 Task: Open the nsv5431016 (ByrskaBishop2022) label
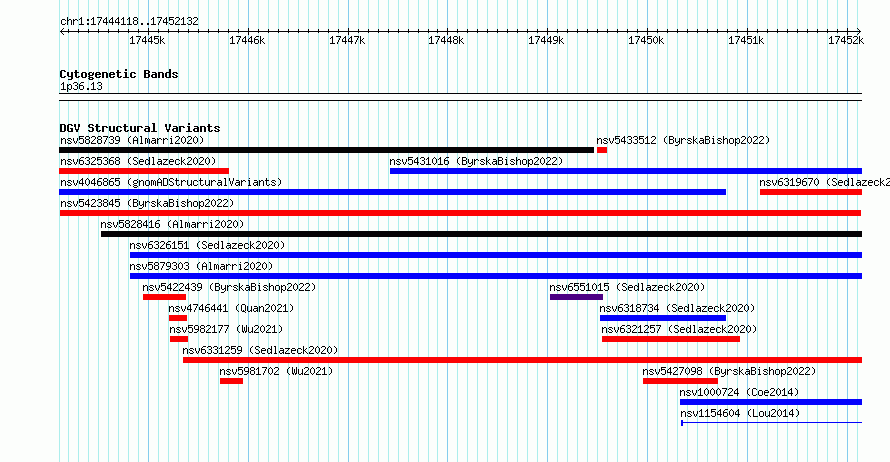(x=476, y=161)
